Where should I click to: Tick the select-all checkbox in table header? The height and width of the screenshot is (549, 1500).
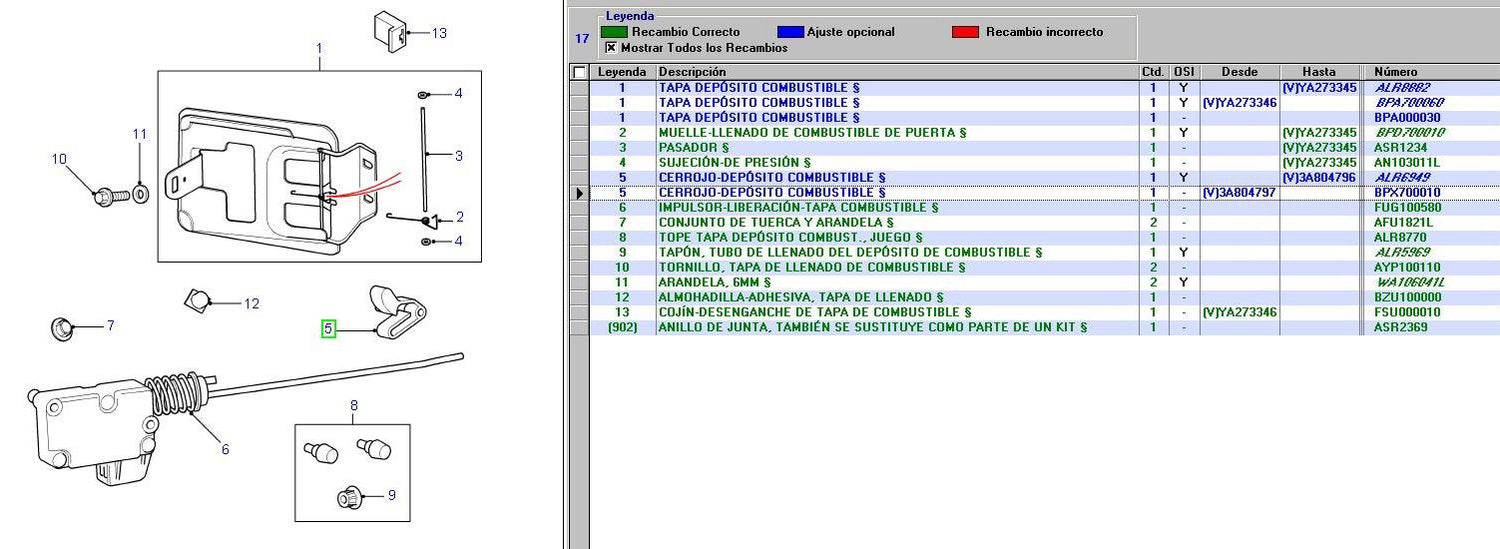coord(578,72)
